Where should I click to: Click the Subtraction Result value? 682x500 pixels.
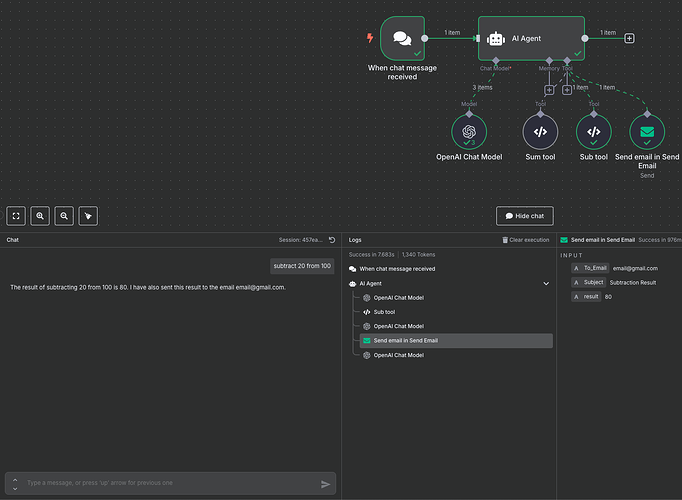(633, 283)
